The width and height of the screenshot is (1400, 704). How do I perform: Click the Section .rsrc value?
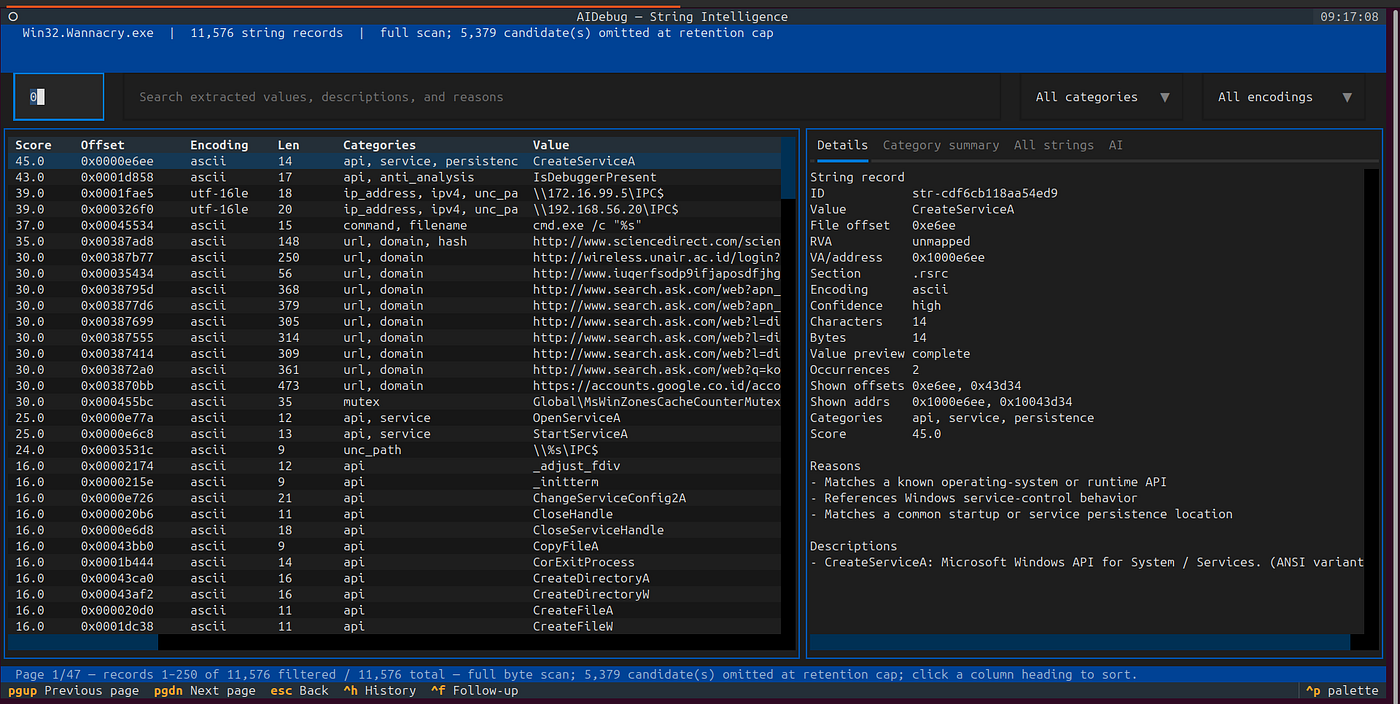930,273
